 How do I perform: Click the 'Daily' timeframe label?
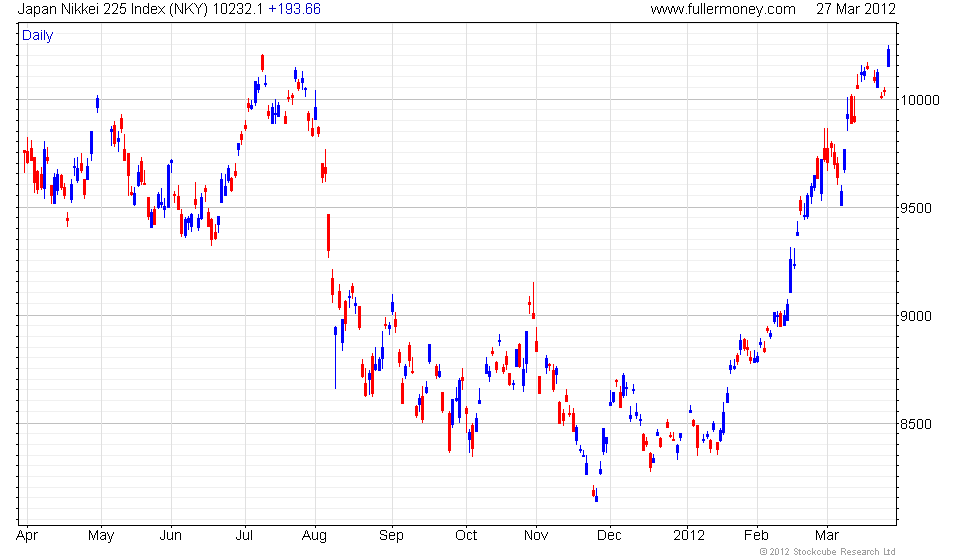pyautogui.click(x=38, y=36)
